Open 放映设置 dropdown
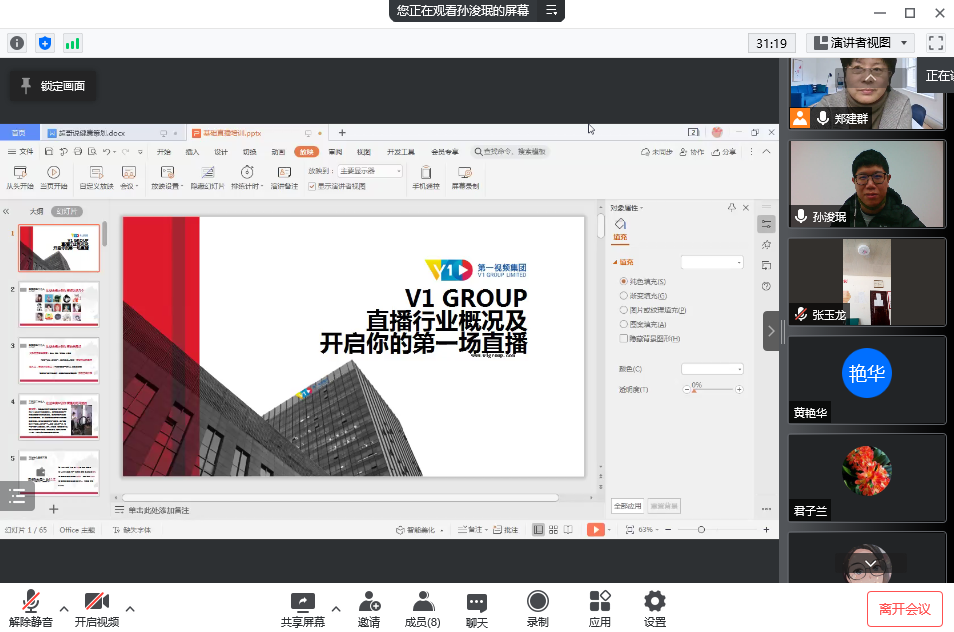The image size is (954, 632). click(167, 178)
